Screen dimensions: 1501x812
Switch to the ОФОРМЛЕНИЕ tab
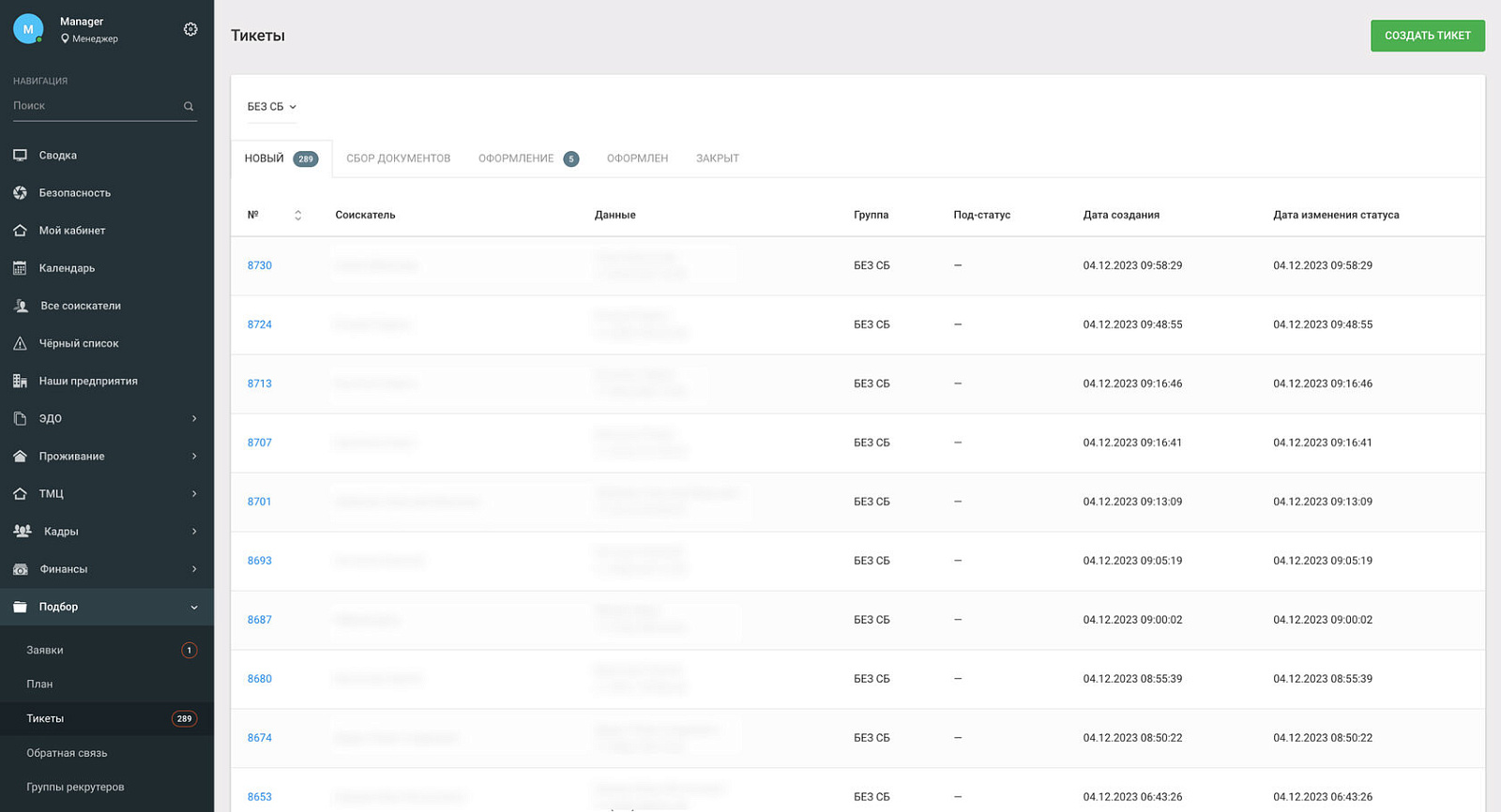click(x=528, y=158)
